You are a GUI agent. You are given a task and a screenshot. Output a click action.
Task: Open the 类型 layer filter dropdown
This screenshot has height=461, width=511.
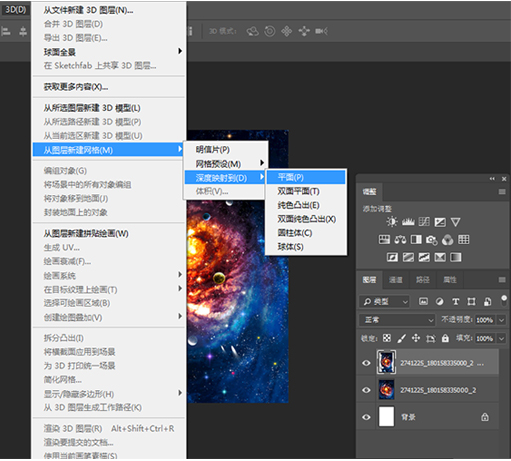384,302
